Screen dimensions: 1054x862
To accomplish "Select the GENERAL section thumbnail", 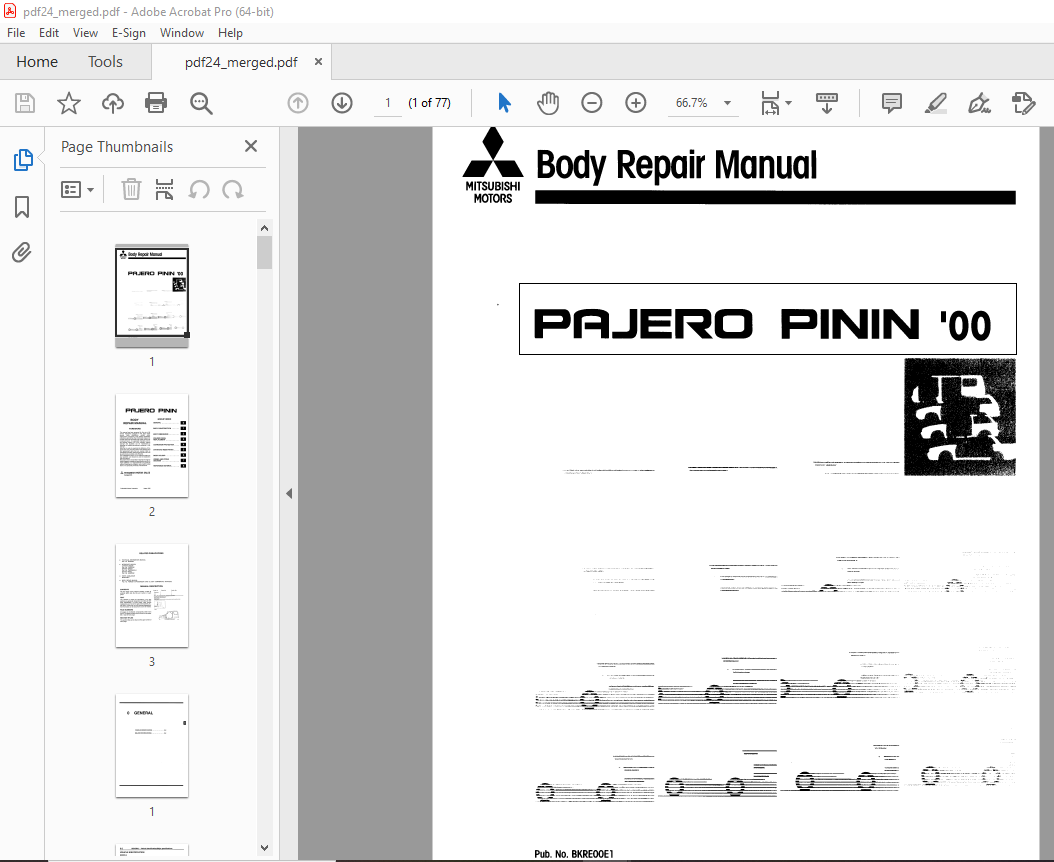I will pos(152,746).
